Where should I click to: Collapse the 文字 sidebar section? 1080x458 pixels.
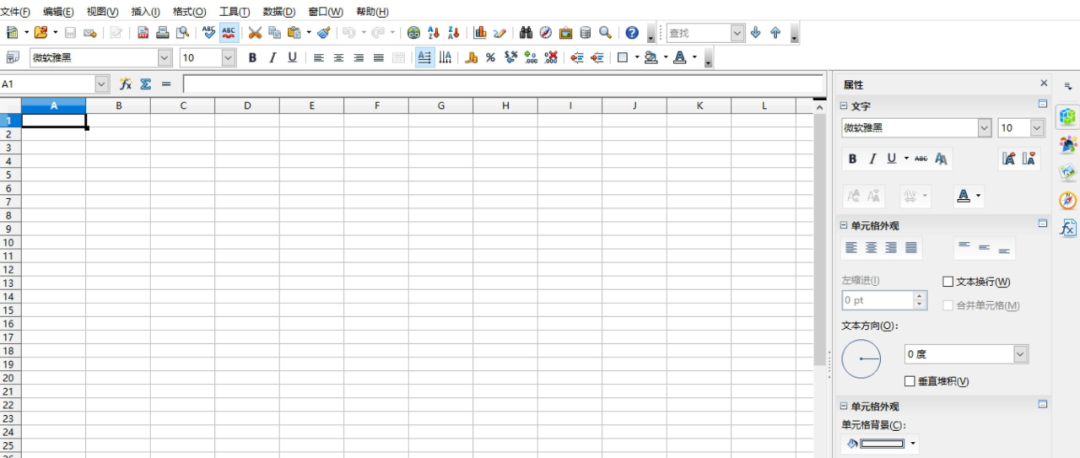coord(843,106)
